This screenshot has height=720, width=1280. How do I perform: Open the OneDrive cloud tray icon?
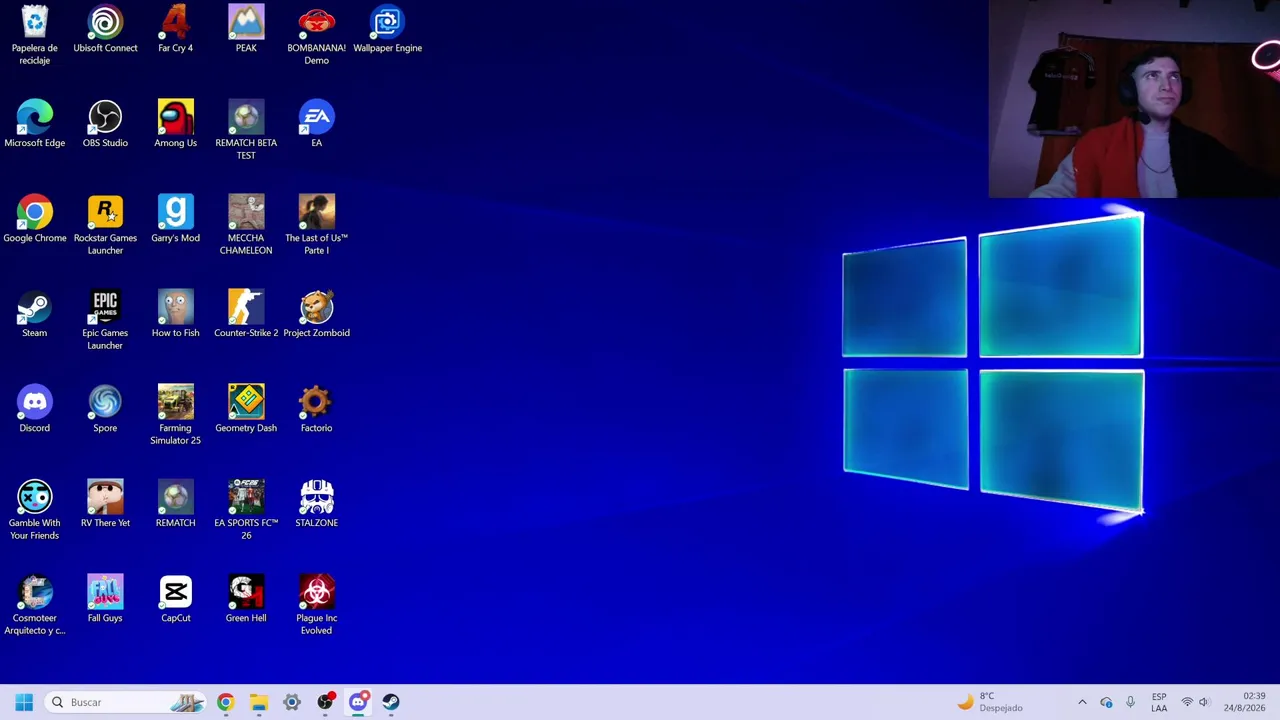point(1106,702)
